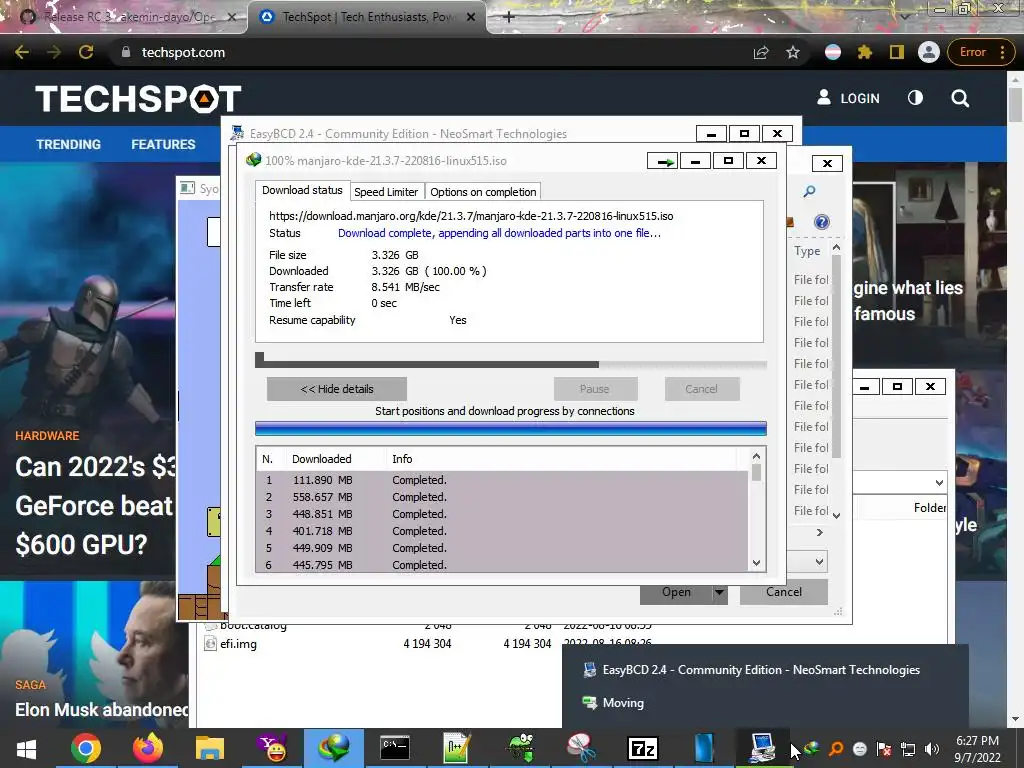Click the blue connections progress bar
1024x768 pixels.
click(x=511, y=428)
